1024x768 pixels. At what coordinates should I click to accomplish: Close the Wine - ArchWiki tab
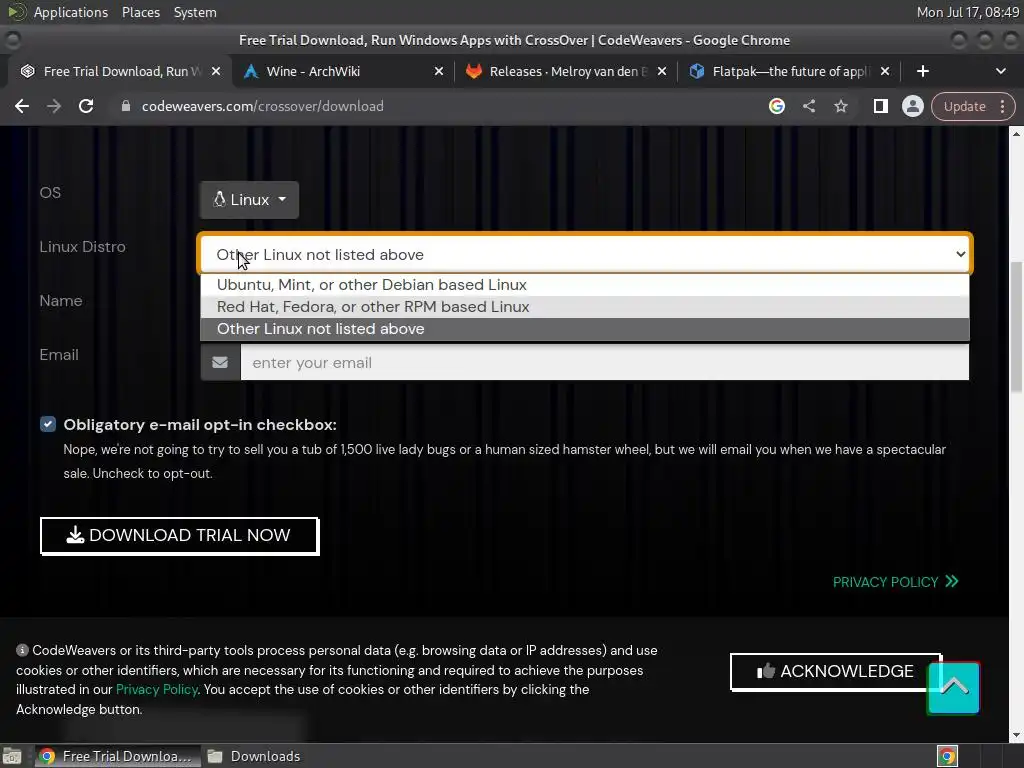coord(439,71)
